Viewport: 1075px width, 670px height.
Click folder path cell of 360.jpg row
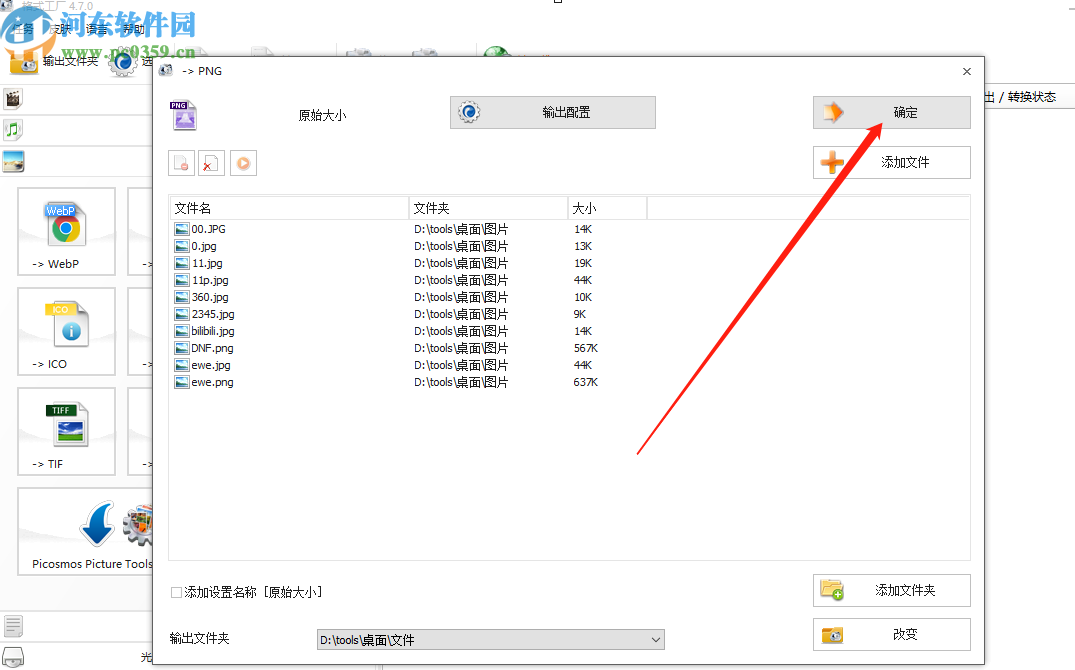461,298
